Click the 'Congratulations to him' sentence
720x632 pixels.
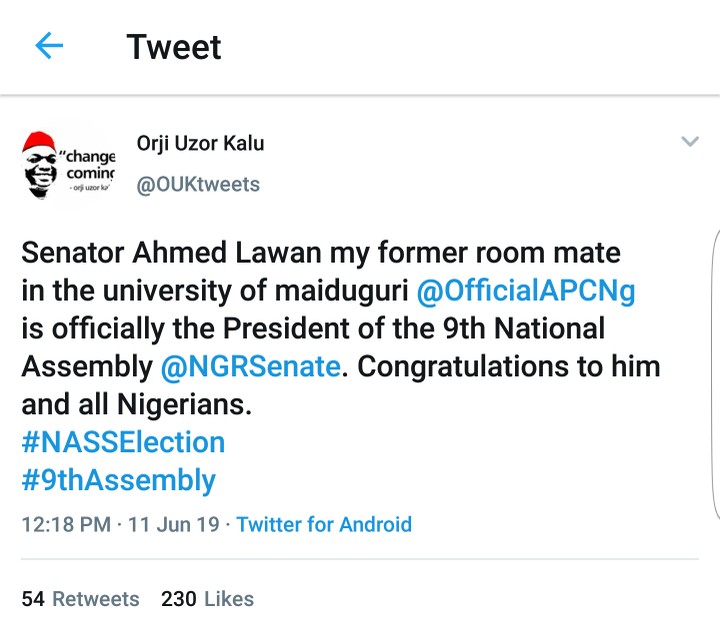click(x=510, y=366)
